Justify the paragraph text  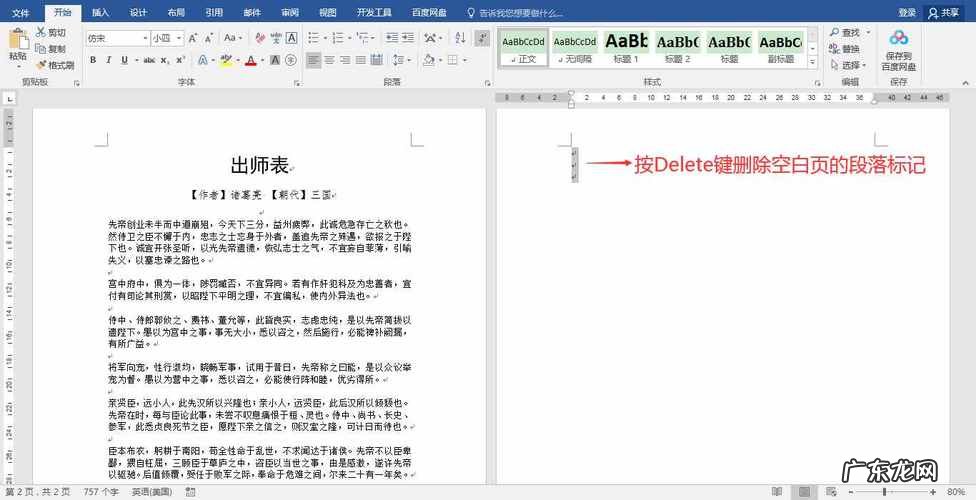coord(360,60)
